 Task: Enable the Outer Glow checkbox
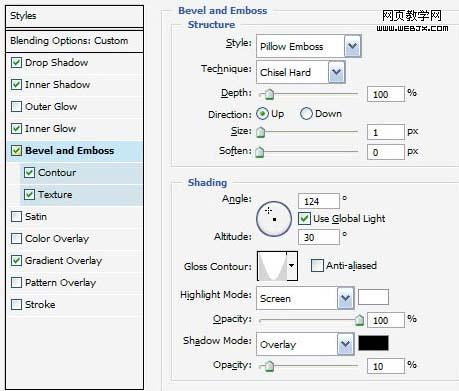[x=16, y=107]
